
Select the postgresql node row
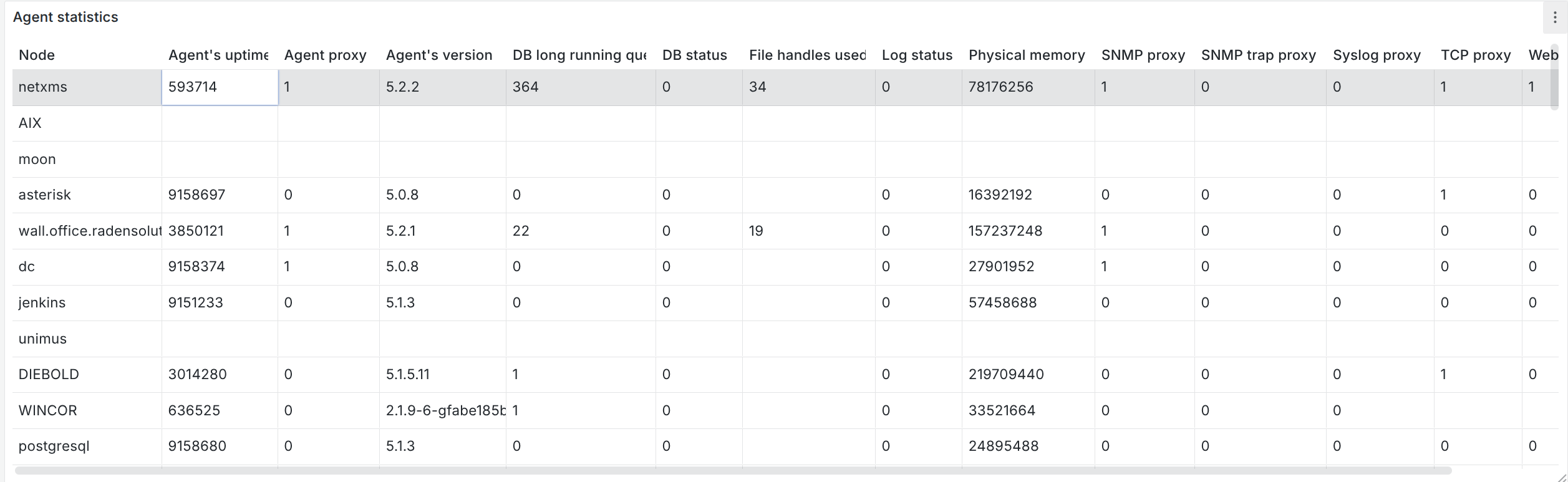pos(785,446)
